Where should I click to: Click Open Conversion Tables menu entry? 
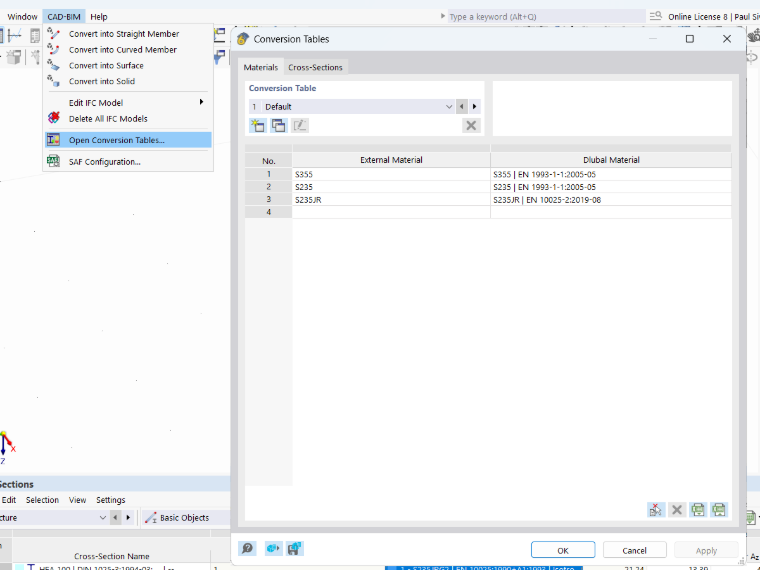click(x=128, y=140)
